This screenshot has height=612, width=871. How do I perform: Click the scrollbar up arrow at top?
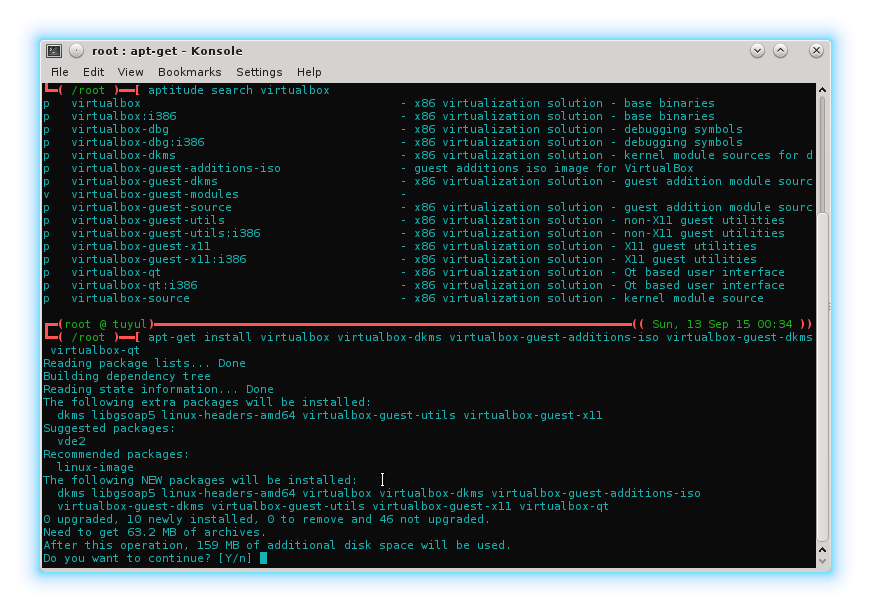(x=823, y=90)
